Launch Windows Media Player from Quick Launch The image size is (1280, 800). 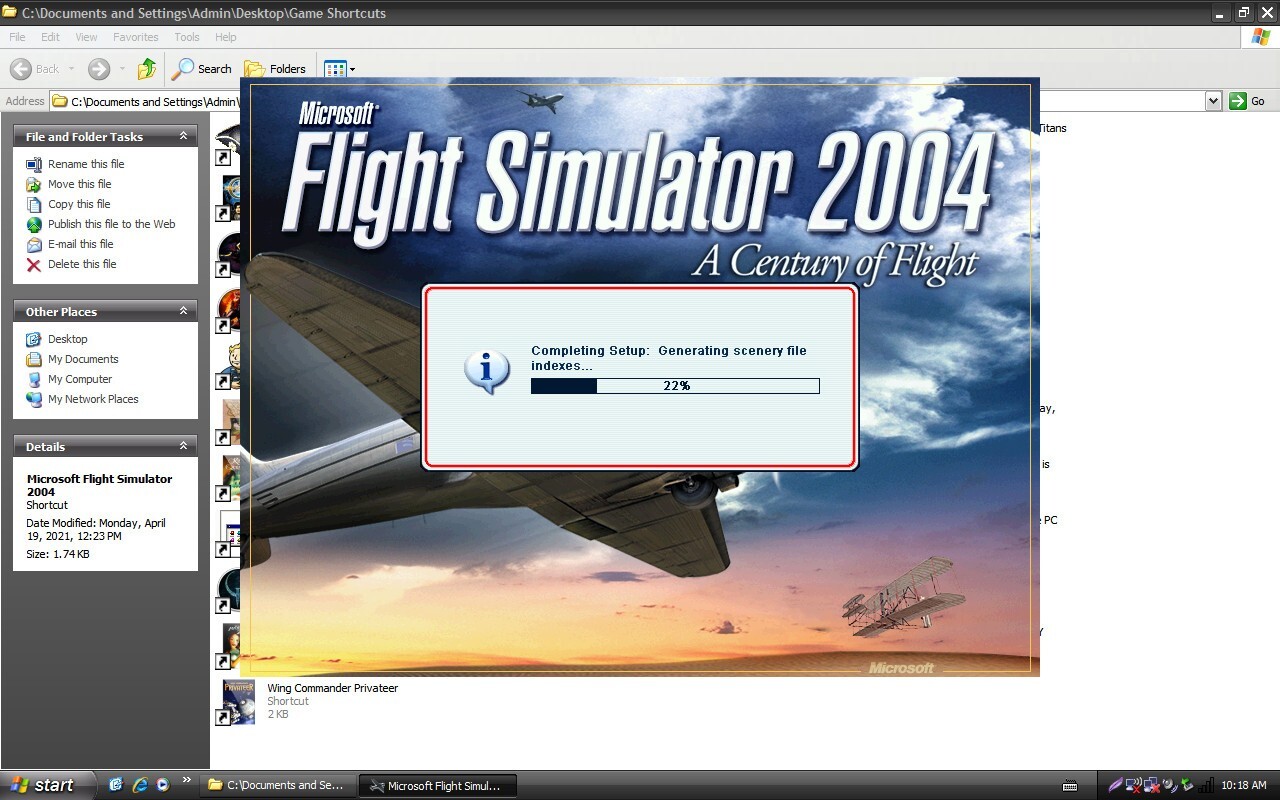tap(162, 785)
